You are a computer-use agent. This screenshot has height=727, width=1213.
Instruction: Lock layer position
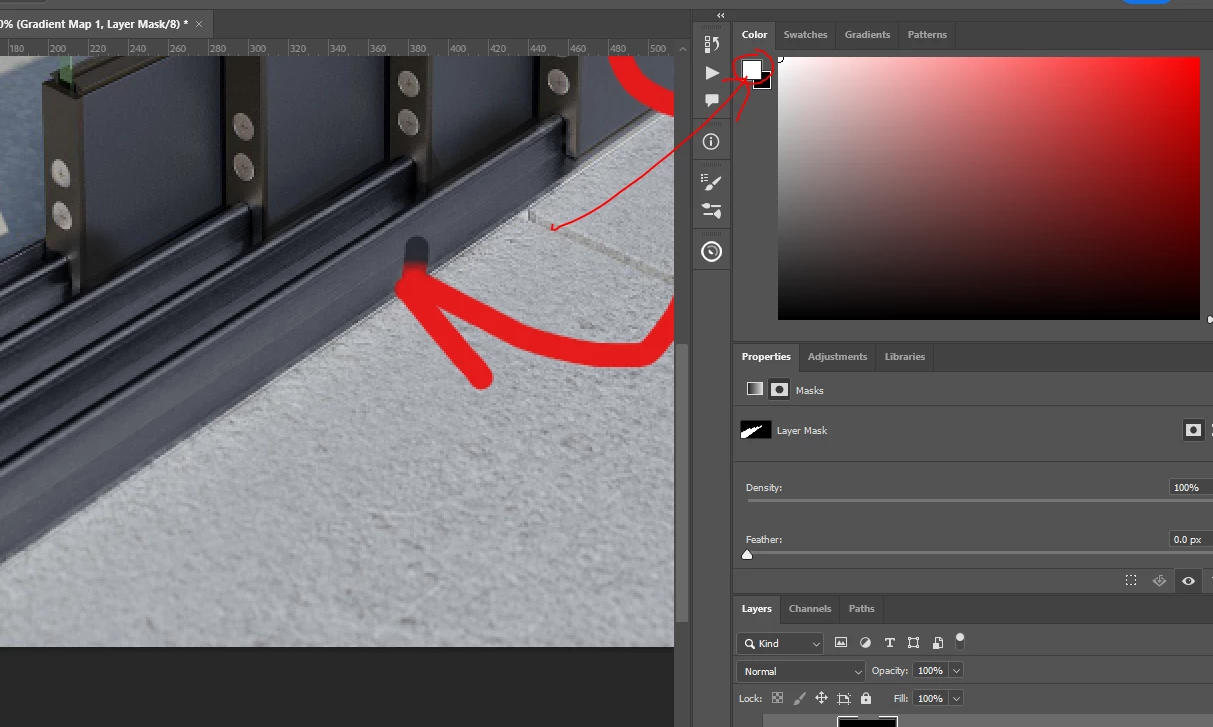pos(821,698)
